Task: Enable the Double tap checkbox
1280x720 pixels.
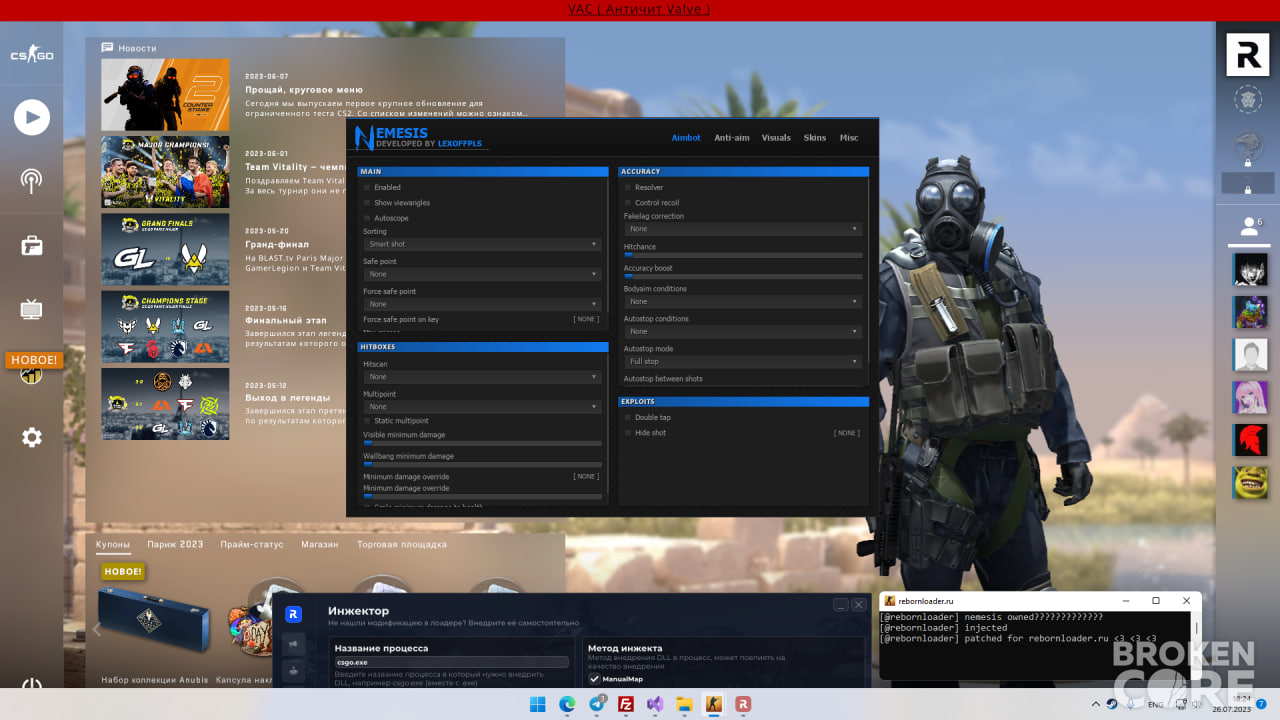Action: [628, 418]
